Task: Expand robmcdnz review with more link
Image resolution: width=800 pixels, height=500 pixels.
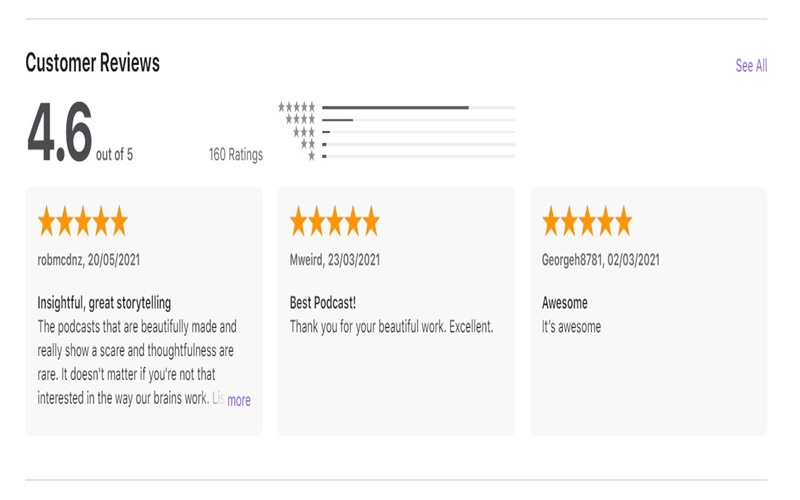Action: point(239,400)
